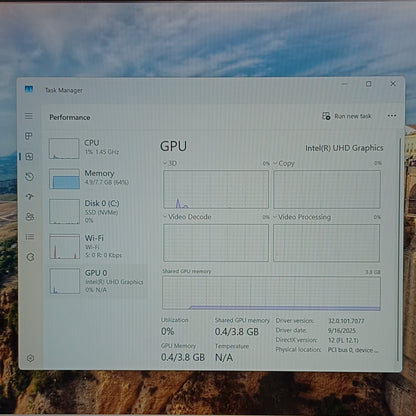The height and width of the screenshot is (416, 416).
Task: Open the Details page icon
Action: click(30, 237)
